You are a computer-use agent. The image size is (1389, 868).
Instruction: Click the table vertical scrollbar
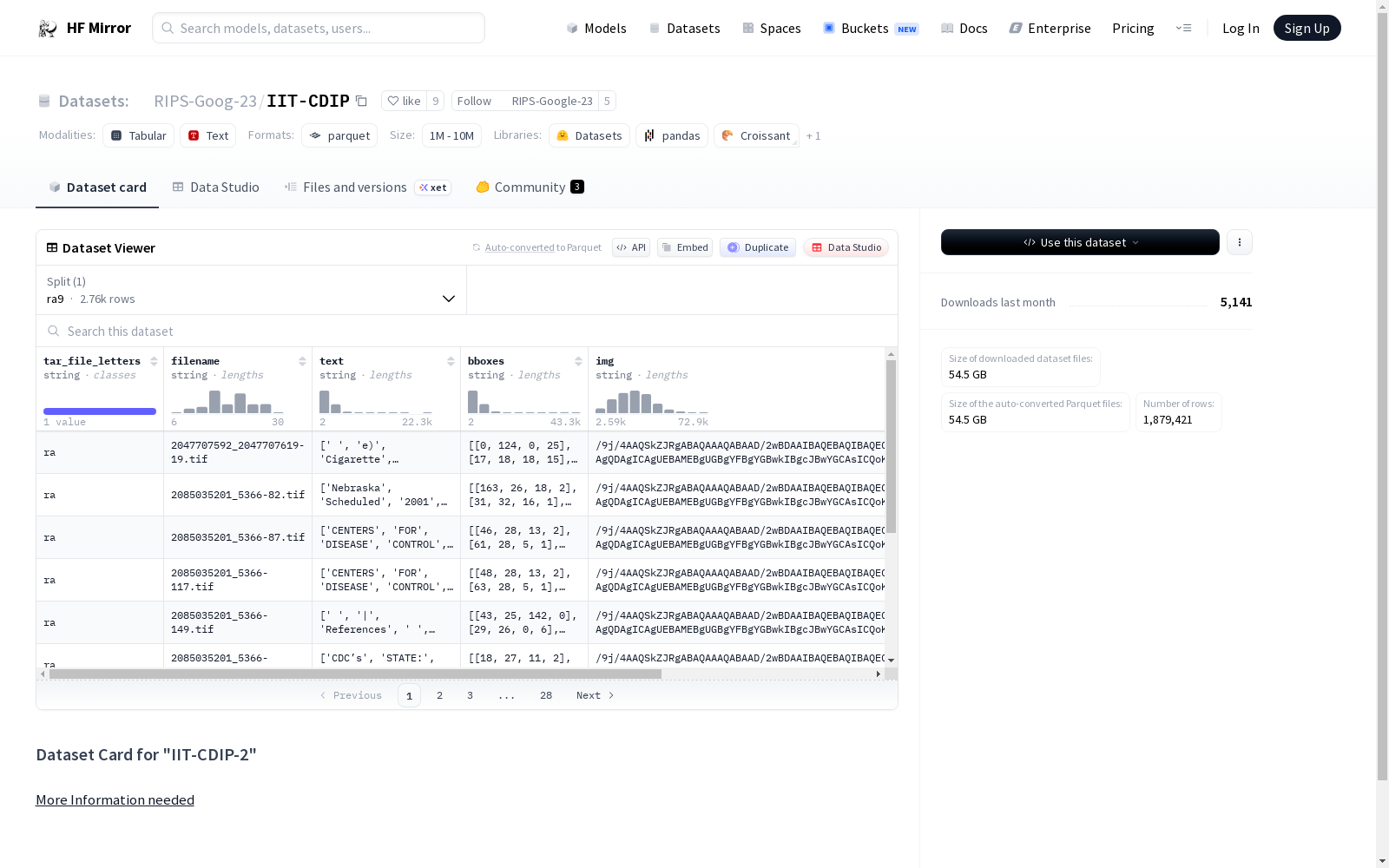click(x=891, y=446)
